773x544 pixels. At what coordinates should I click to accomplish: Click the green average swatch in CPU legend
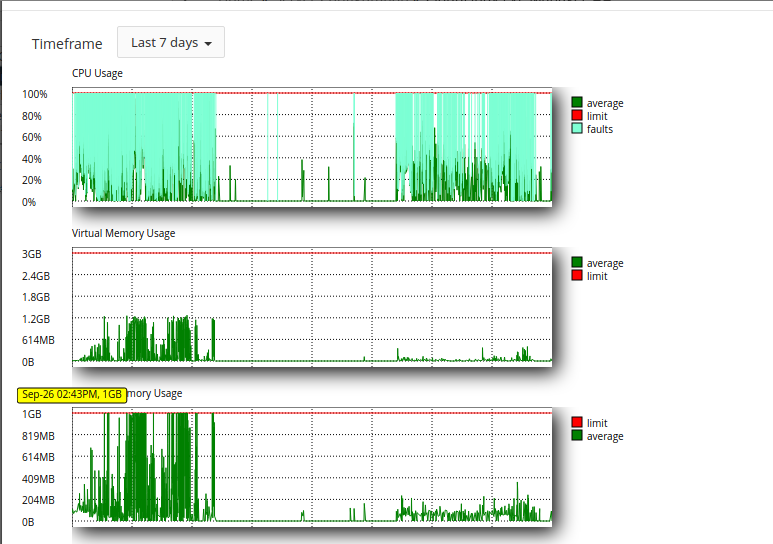[577, 102]
